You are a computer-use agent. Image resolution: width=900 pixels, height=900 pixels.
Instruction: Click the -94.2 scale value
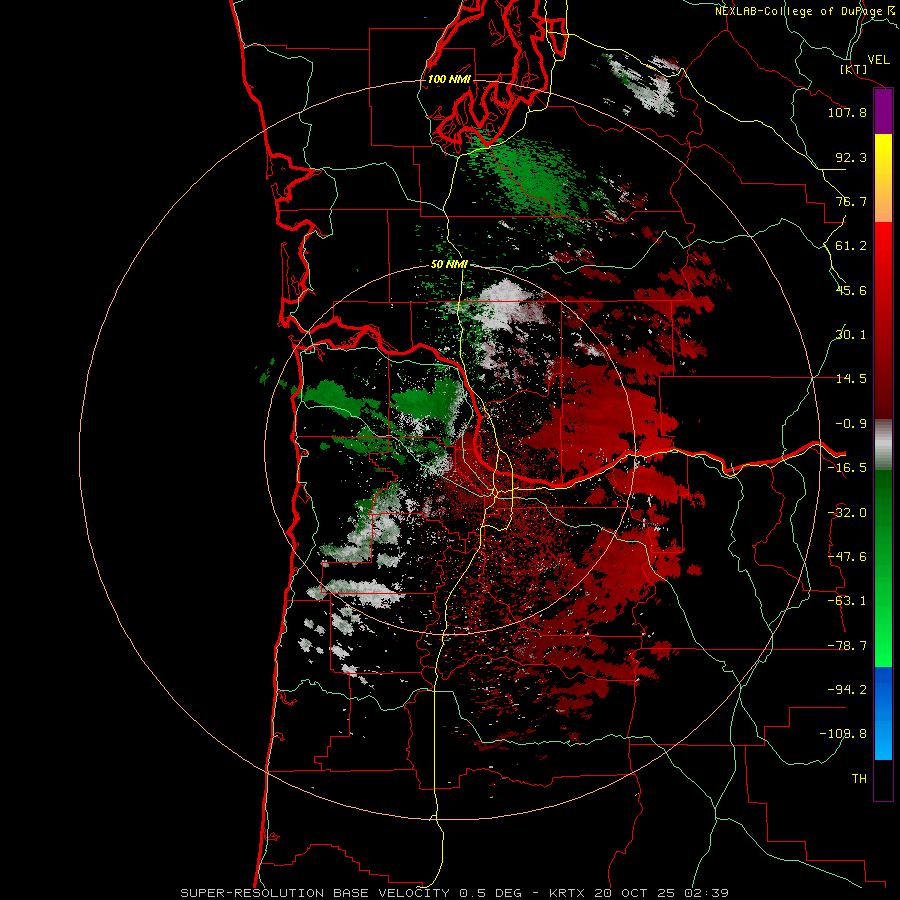847,689
